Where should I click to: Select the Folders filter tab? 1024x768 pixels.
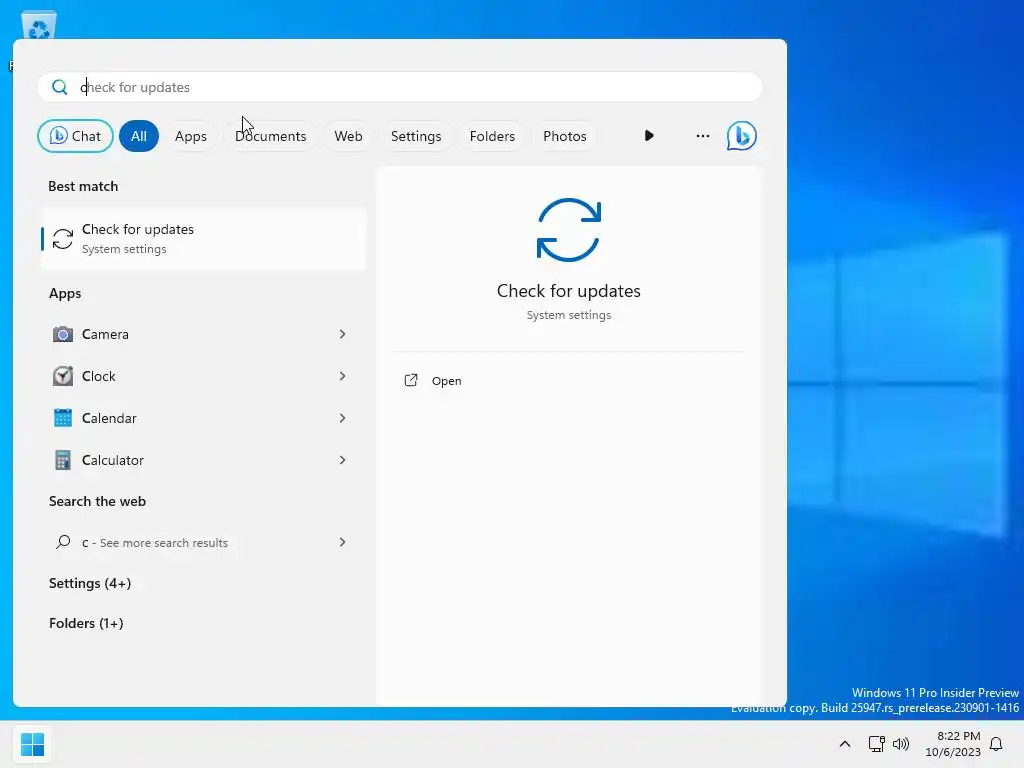coord(492,136)
